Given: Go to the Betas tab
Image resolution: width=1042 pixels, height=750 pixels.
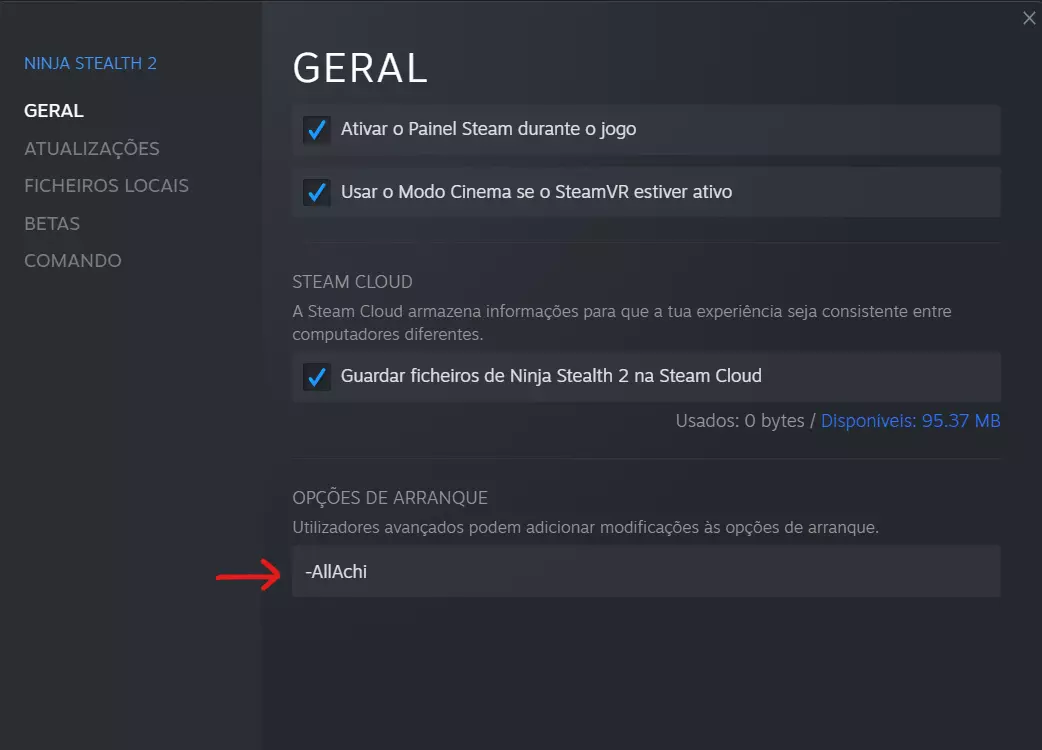Looking at the screenshot, I should (52, 224).
